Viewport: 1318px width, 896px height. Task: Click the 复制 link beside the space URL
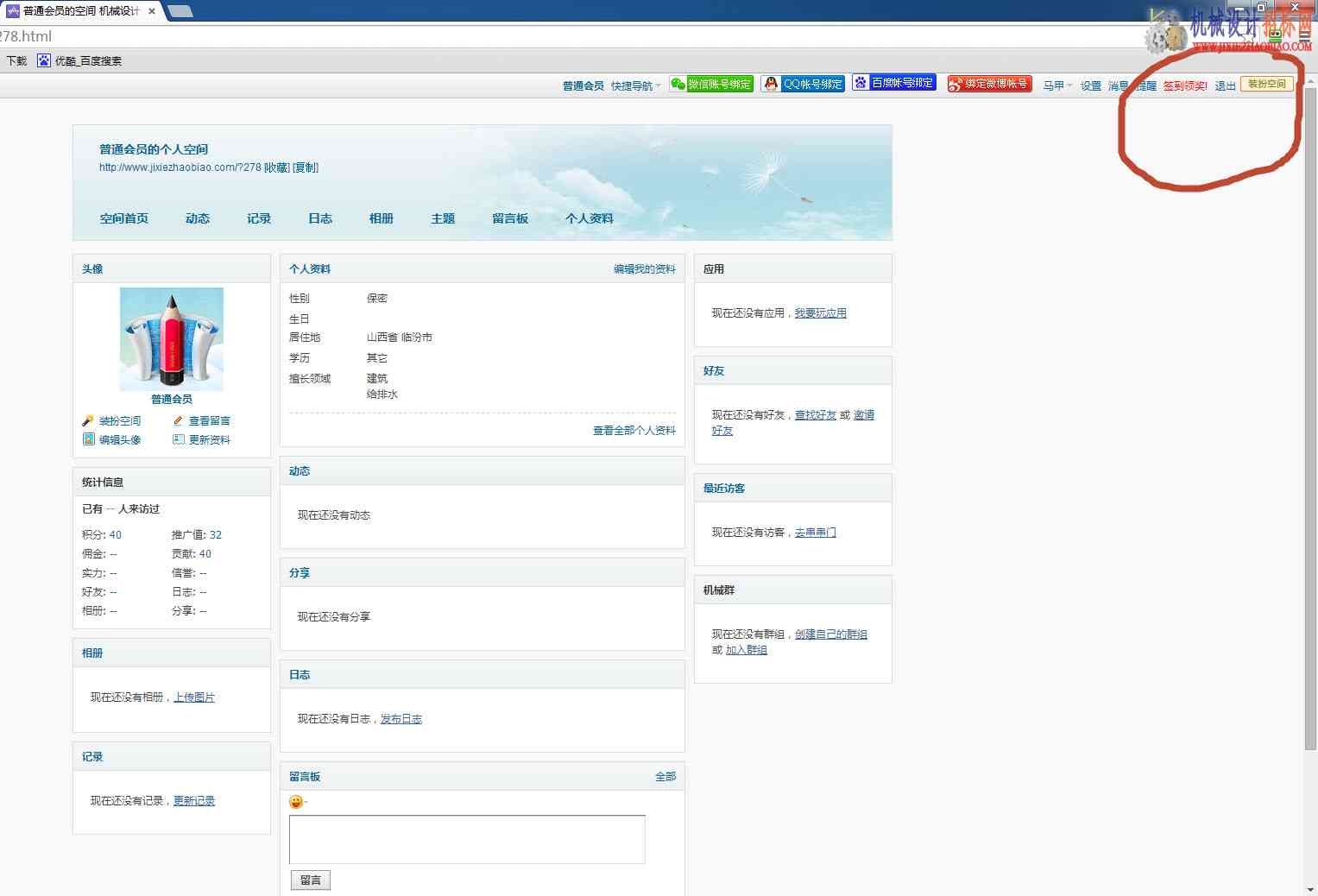306,167
